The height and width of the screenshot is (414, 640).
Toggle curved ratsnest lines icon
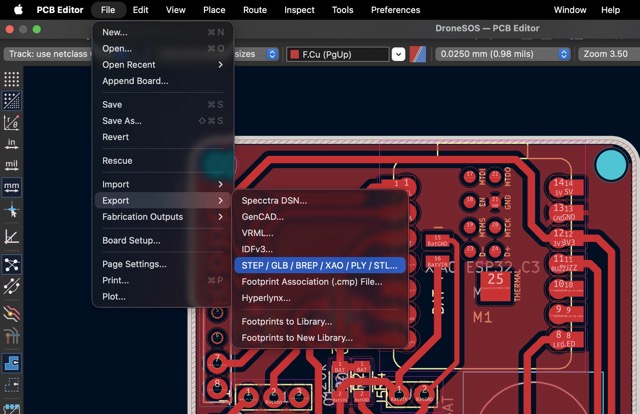click(11, 286)
